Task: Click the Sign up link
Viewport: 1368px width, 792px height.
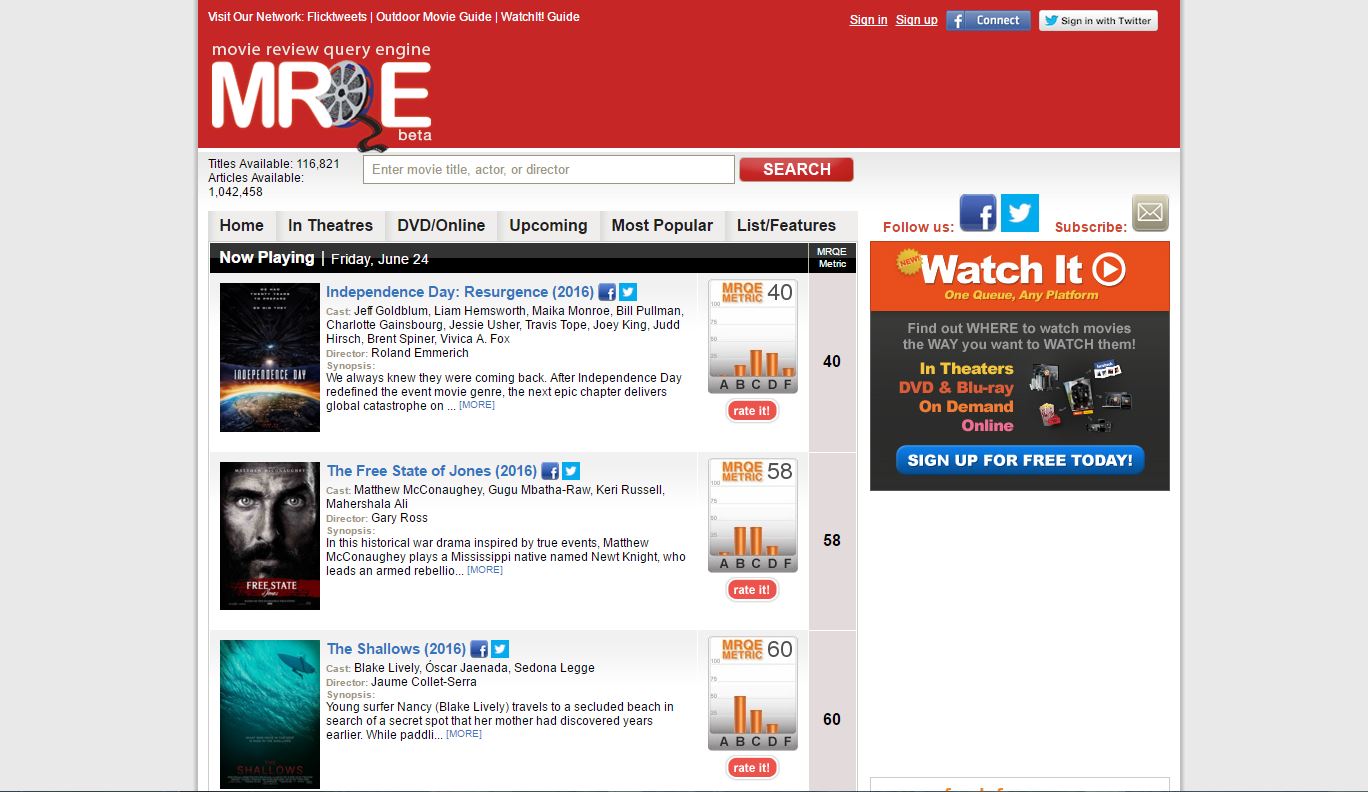Action: (x=917, y=20)
